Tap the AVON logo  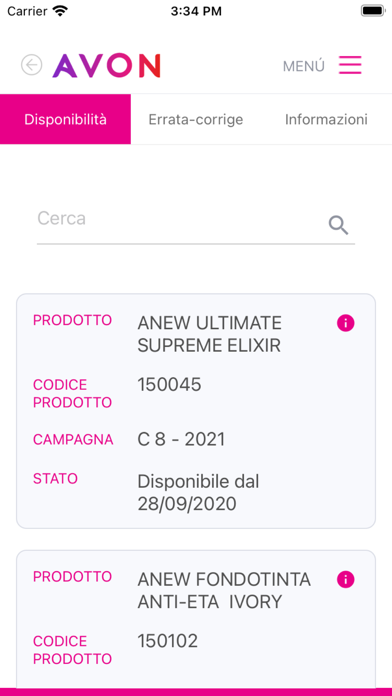[x=107, y=66]
